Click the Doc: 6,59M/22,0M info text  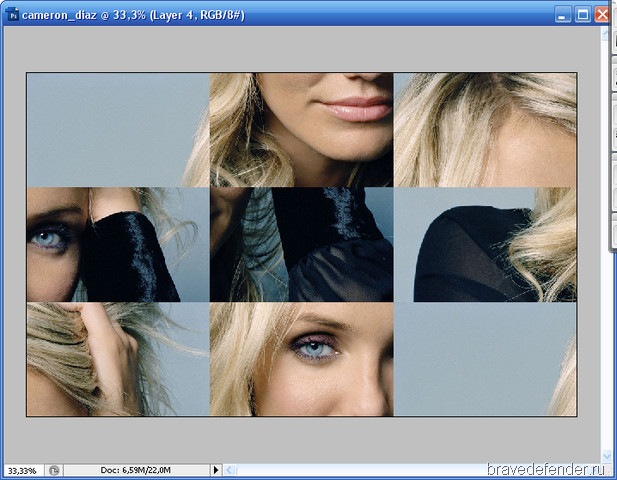click(136, 470)
